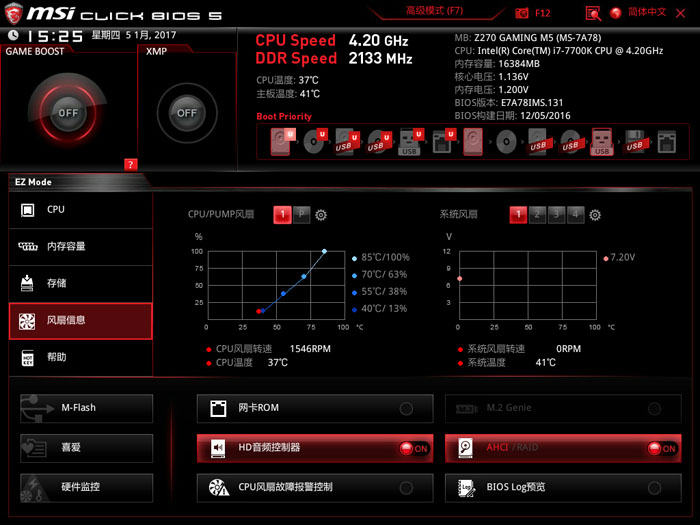Screen dimensions: 700x525
Task: Select the UEFI USB CD/DVD boot icon
Action: click(379, 142)
